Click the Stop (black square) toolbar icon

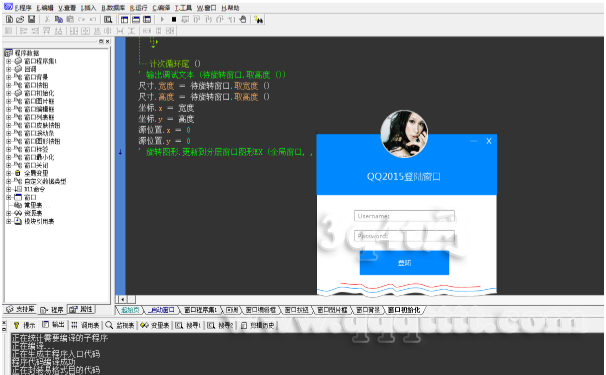pos(174,19)
